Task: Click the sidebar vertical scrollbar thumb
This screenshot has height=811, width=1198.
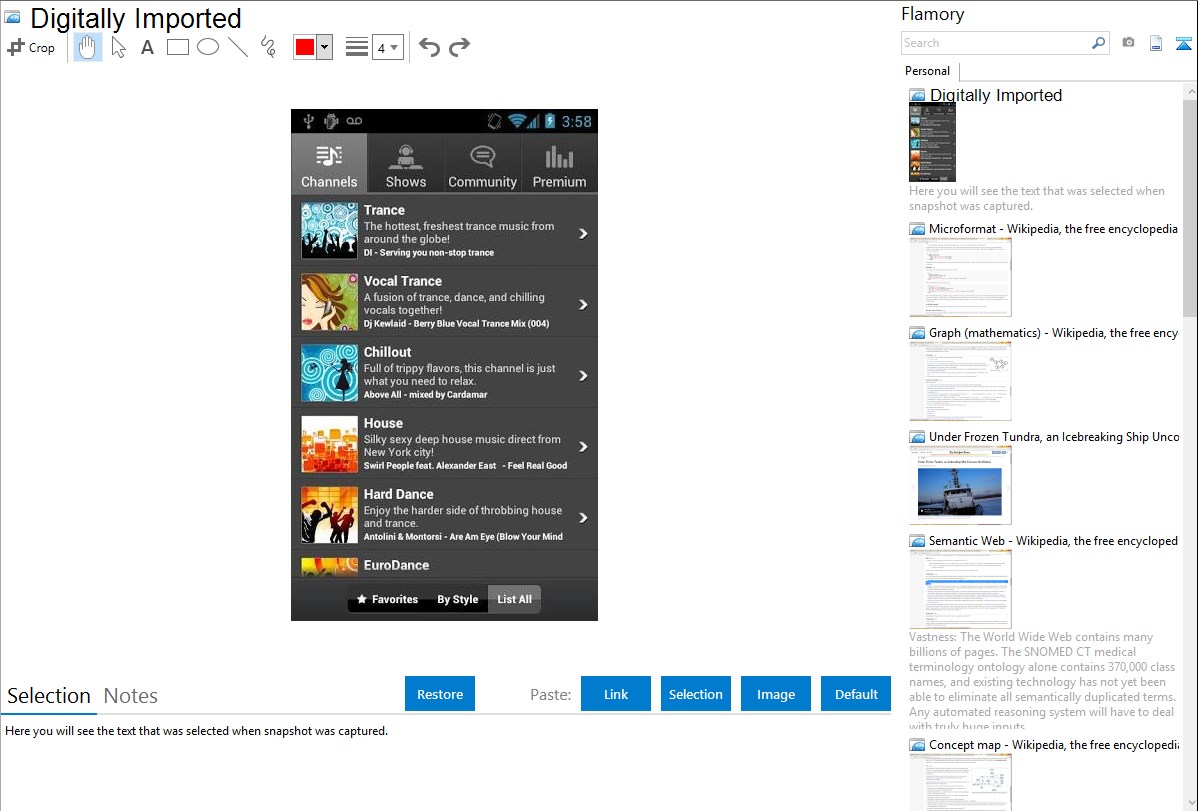Action: pyautogui.click(x=1190, y=206)
